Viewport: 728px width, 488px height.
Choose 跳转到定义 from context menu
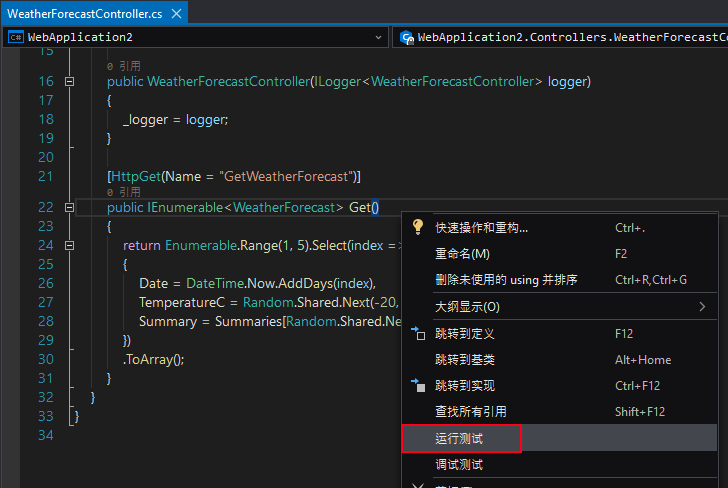pos(559,333)
